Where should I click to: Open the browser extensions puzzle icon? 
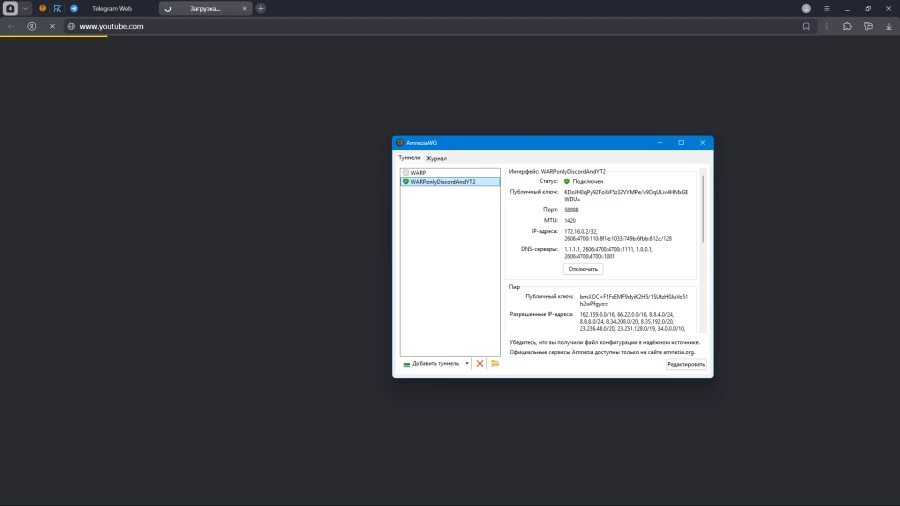[847, 27]
